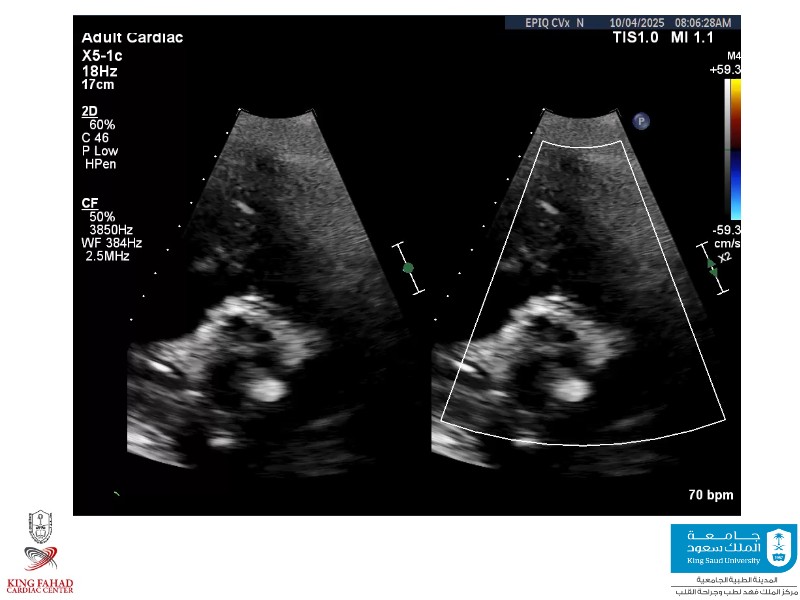The width and height of the screenshot is (800, 600).
Task: Click the King Fahad Cardiac Center logo
Action: point(40,553)
